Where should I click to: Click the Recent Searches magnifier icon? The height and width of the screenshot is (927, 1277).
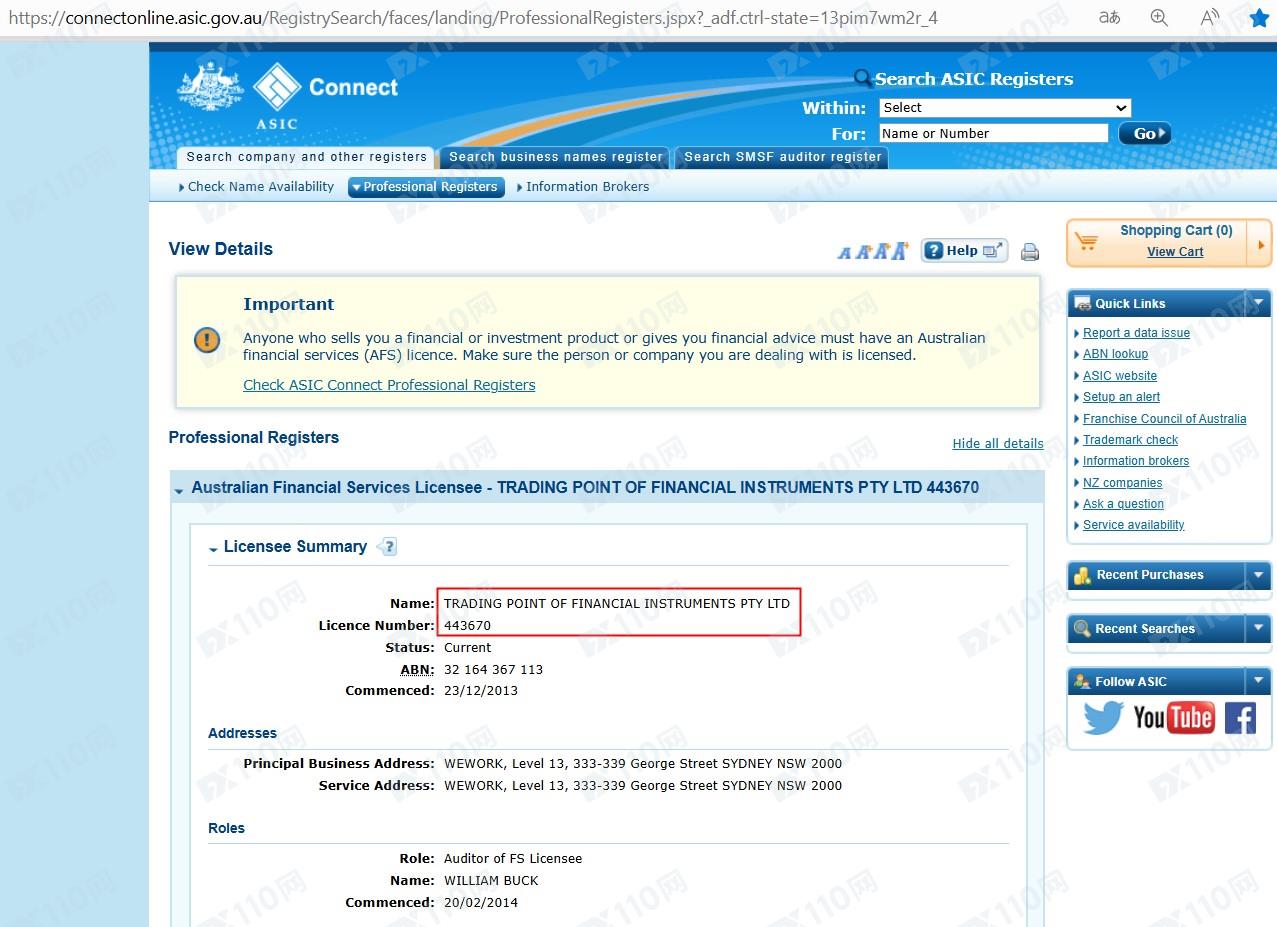point(1082,629)
